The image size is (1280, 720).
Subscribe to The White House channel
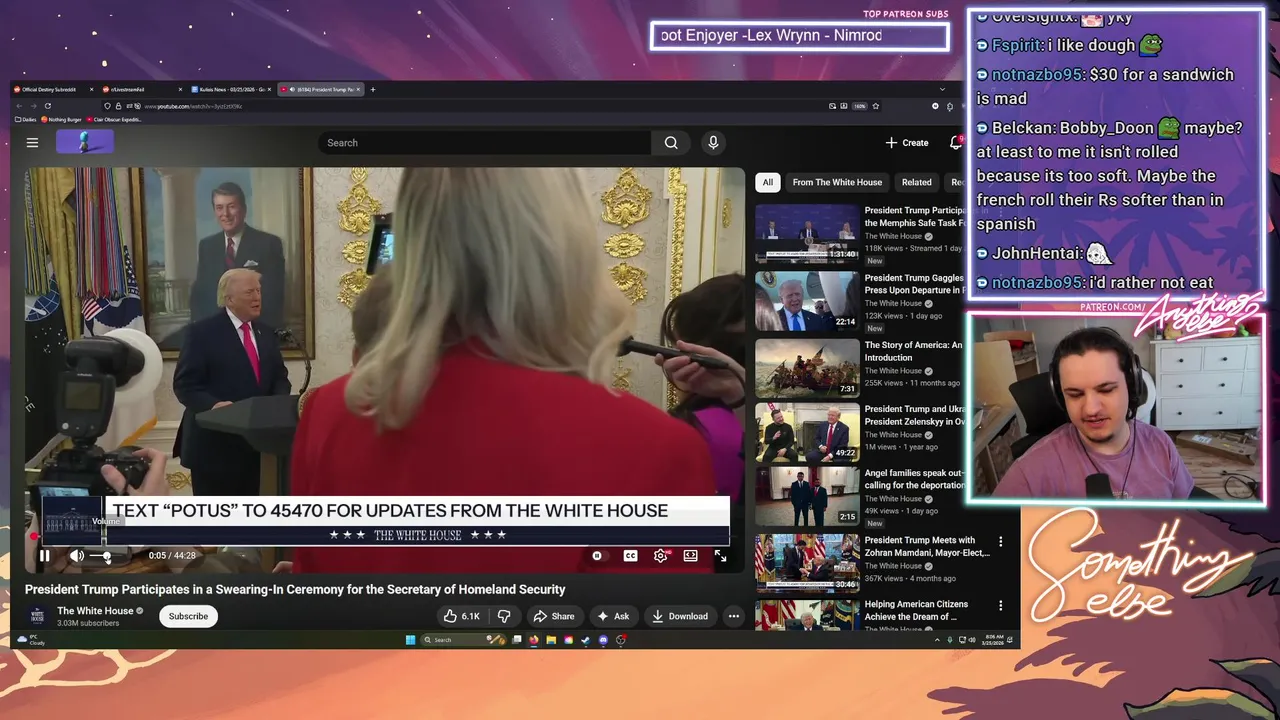pos(188,616)
